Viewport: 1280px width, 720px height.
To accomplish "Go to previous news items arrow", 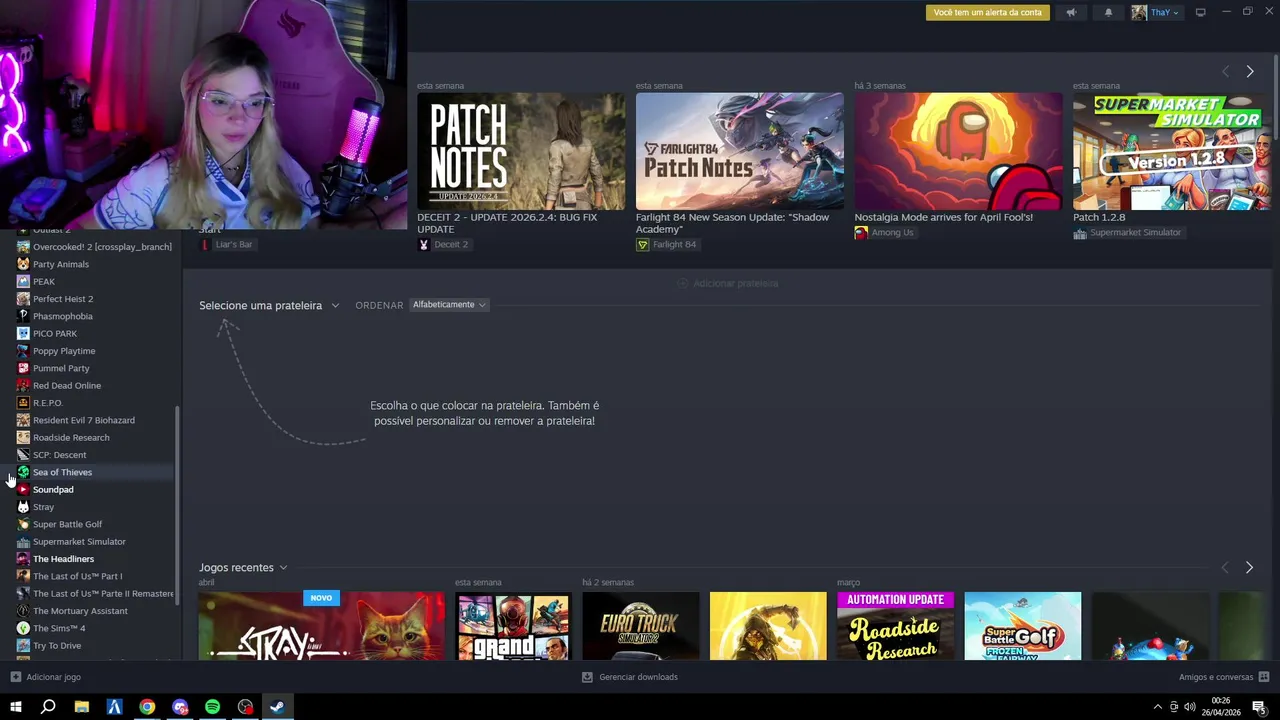I will [x=1226, y=71].
